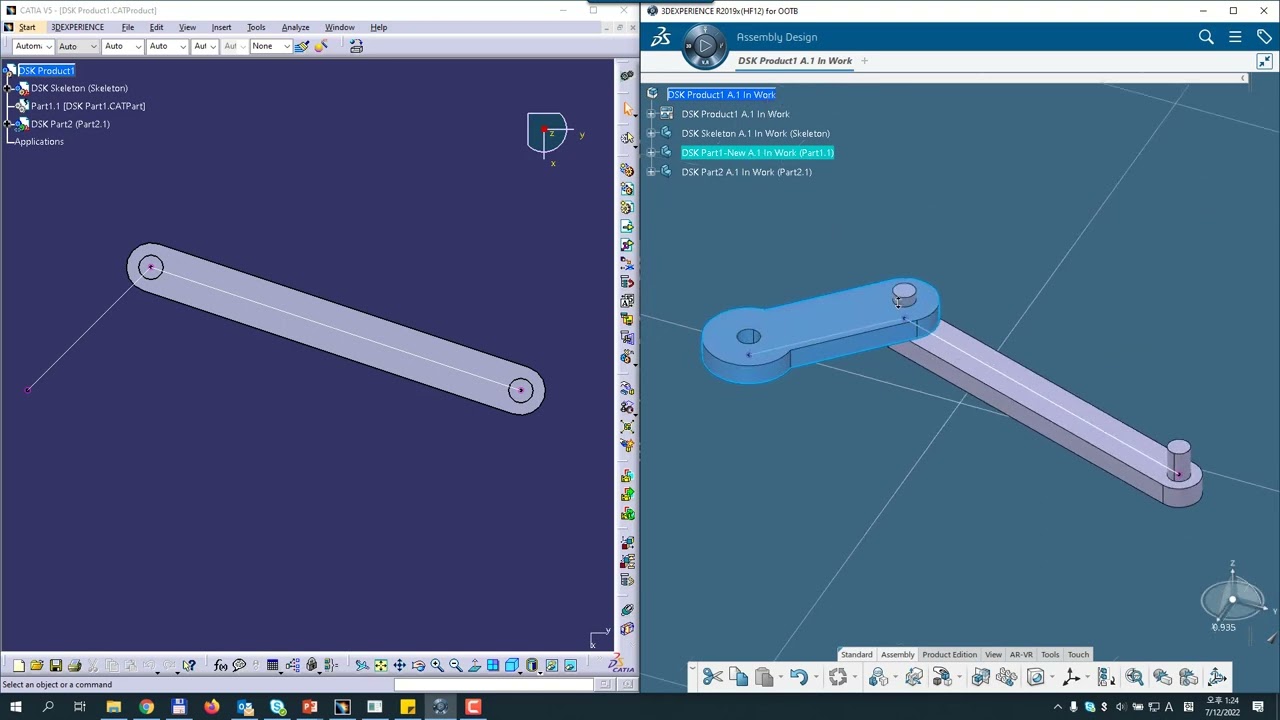Select the Pan tool in CATIA view toolbar
1280x720 pixels.
399,665
